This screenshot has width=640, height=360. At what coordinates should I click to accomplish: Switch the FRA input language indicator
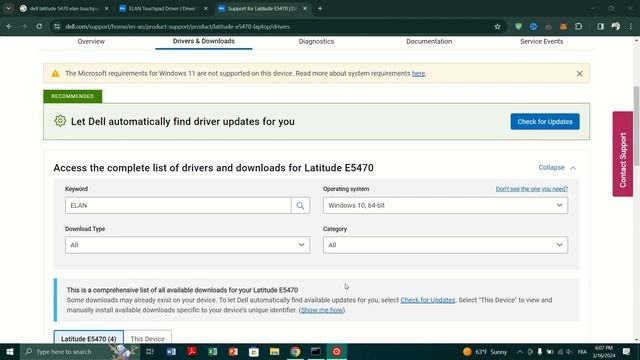pos(582,352)
